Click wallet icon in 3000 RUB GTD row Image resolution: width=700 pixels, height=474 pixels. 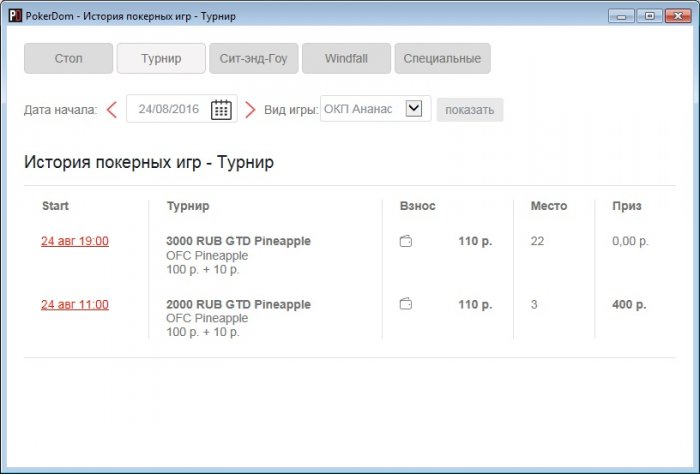(405, 241)
